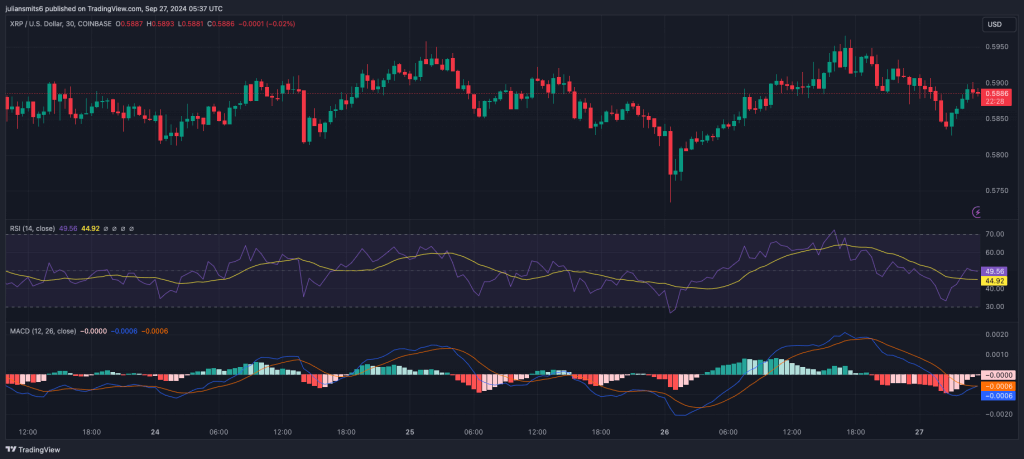The height and width of the screenshot is (459, 1024).
Task: Click the 60.00 RSI scale label
Action: pos(995,252)
